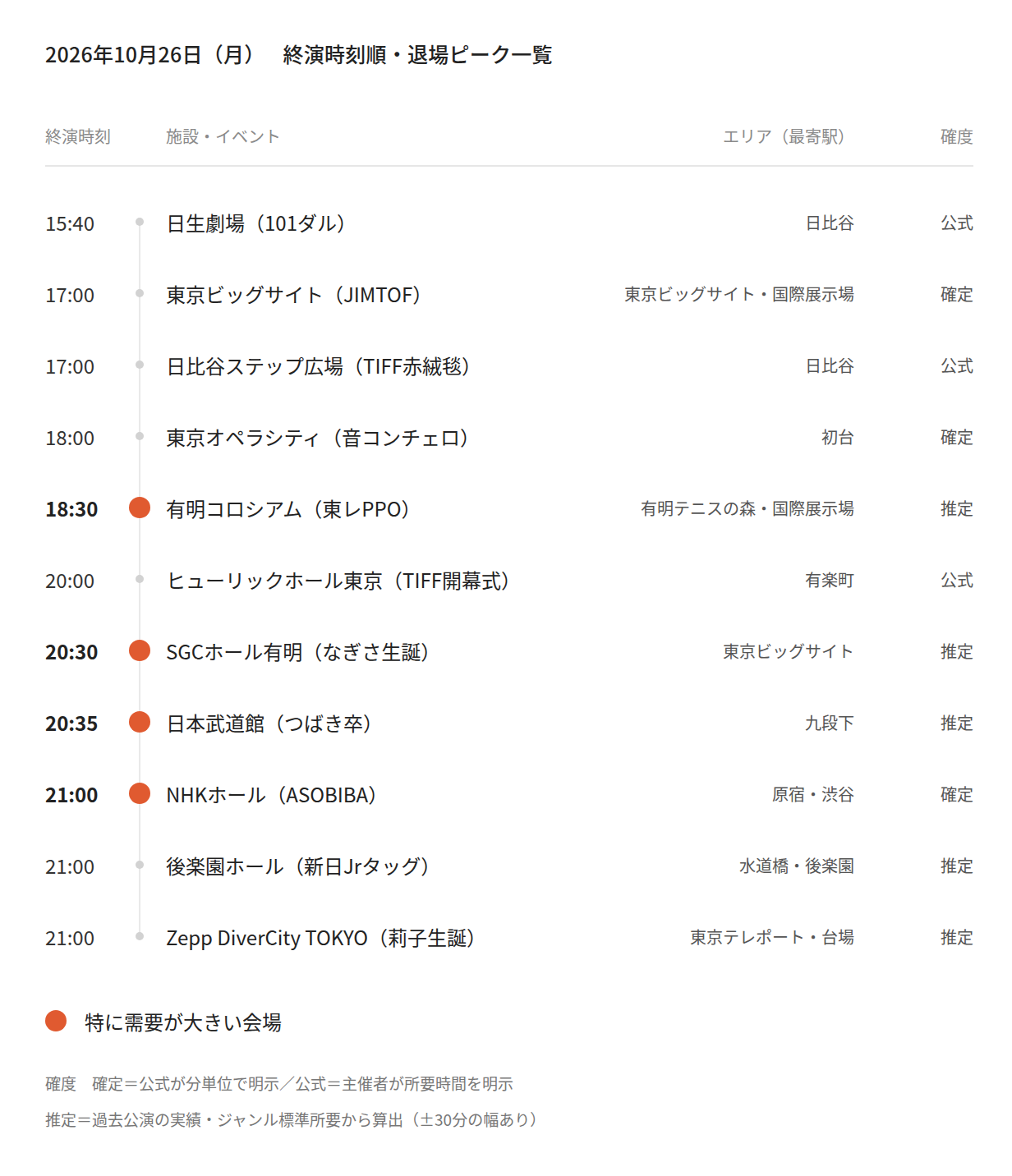This screenshot has width=1012, height=1176.
Task: Select NHKホール（ASOBIBA） event
Action: pos(272,795)
